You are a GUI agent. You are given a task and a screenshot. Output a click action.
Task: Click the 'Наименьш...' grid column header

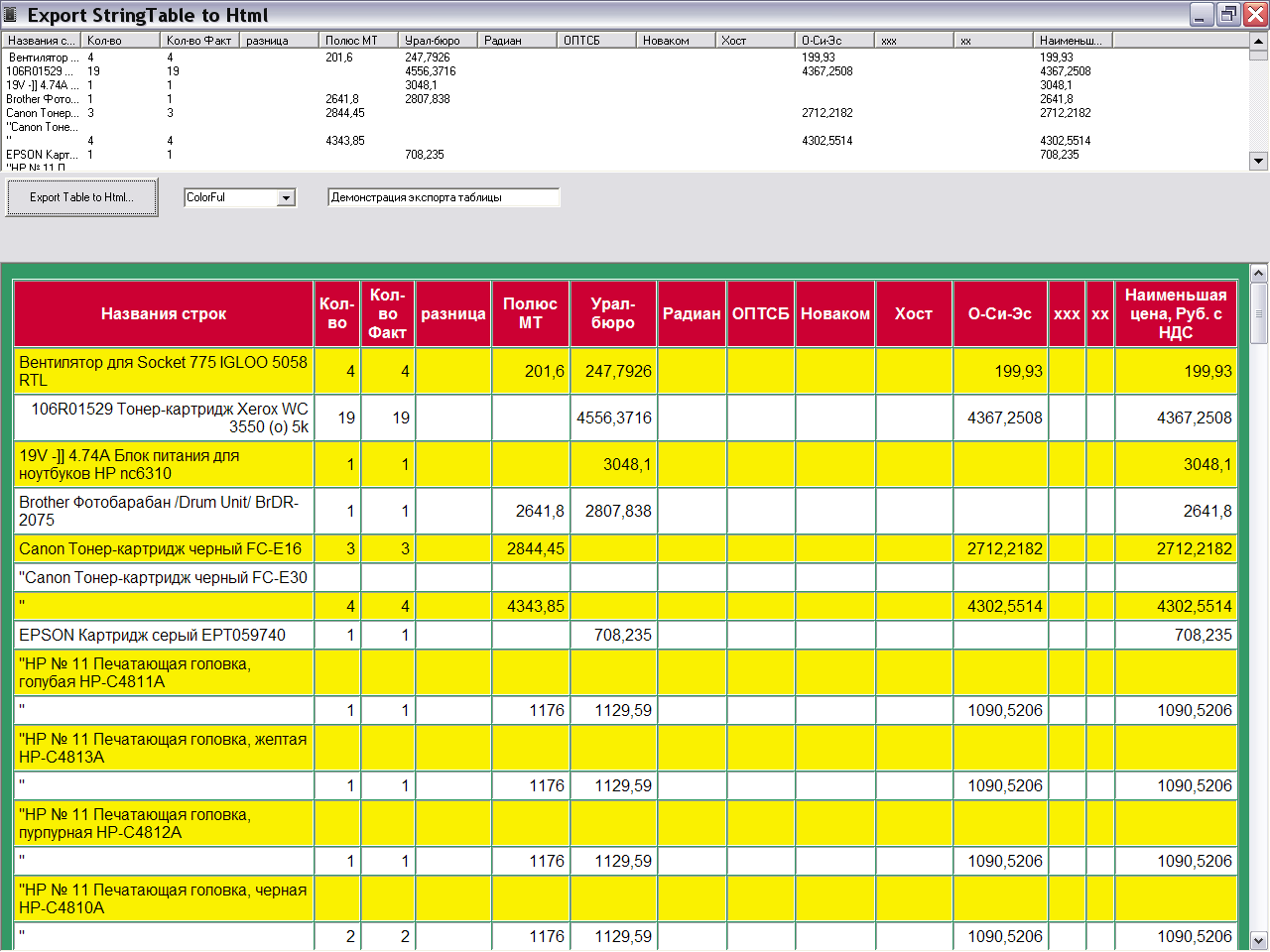click(x=1072, y=41)
